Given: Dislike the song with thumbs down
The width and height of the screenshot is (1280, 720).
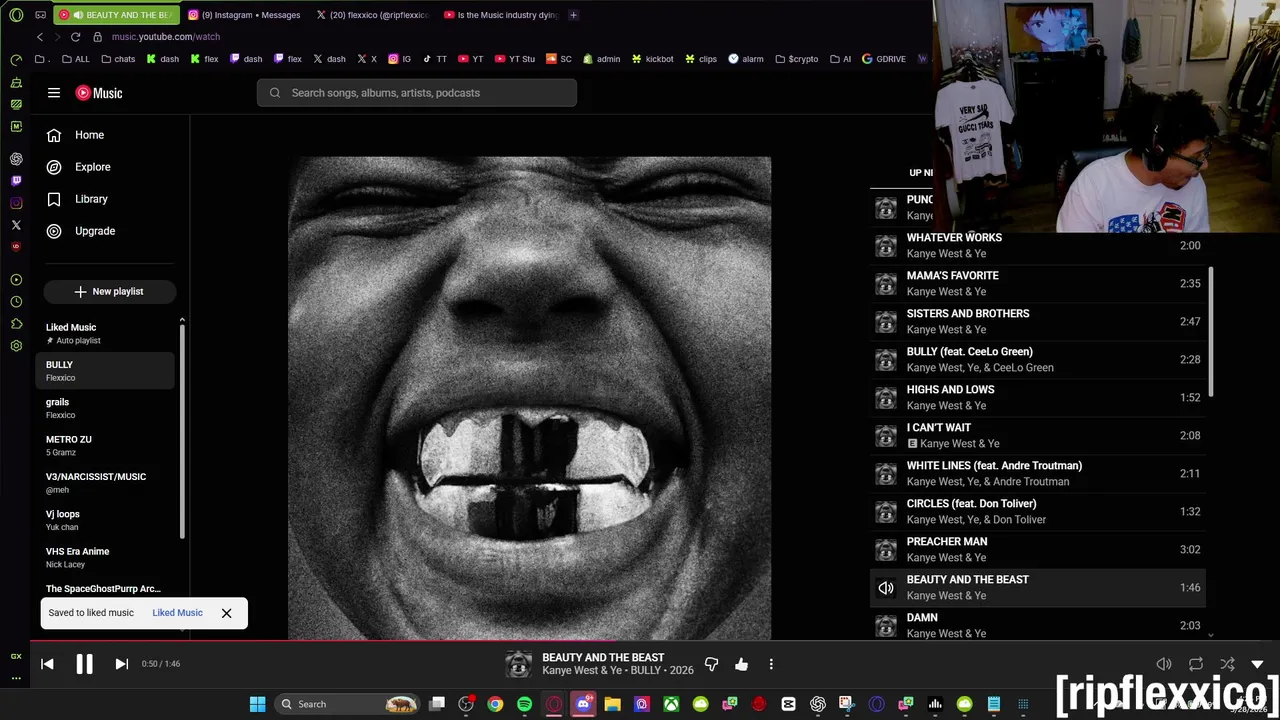Looking at the screenshot, I should click(711, 664).
